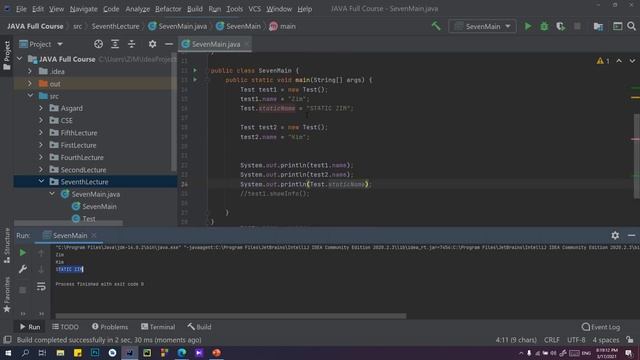Collapse JAVA Full Course root node
Screen dimensions: 640x360
pyautogui.click(x=20, y=59)
